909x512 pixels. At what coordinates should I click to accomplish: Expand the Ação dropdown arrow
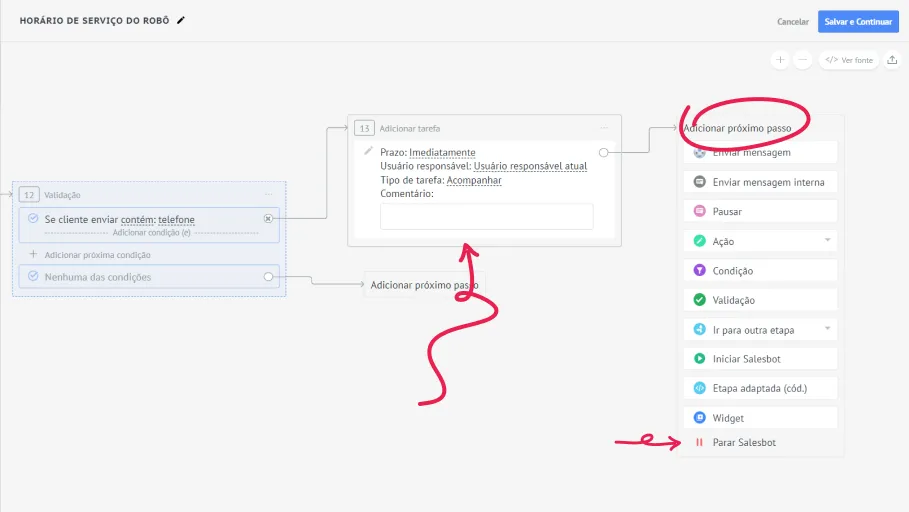click(x=827, y=240)
